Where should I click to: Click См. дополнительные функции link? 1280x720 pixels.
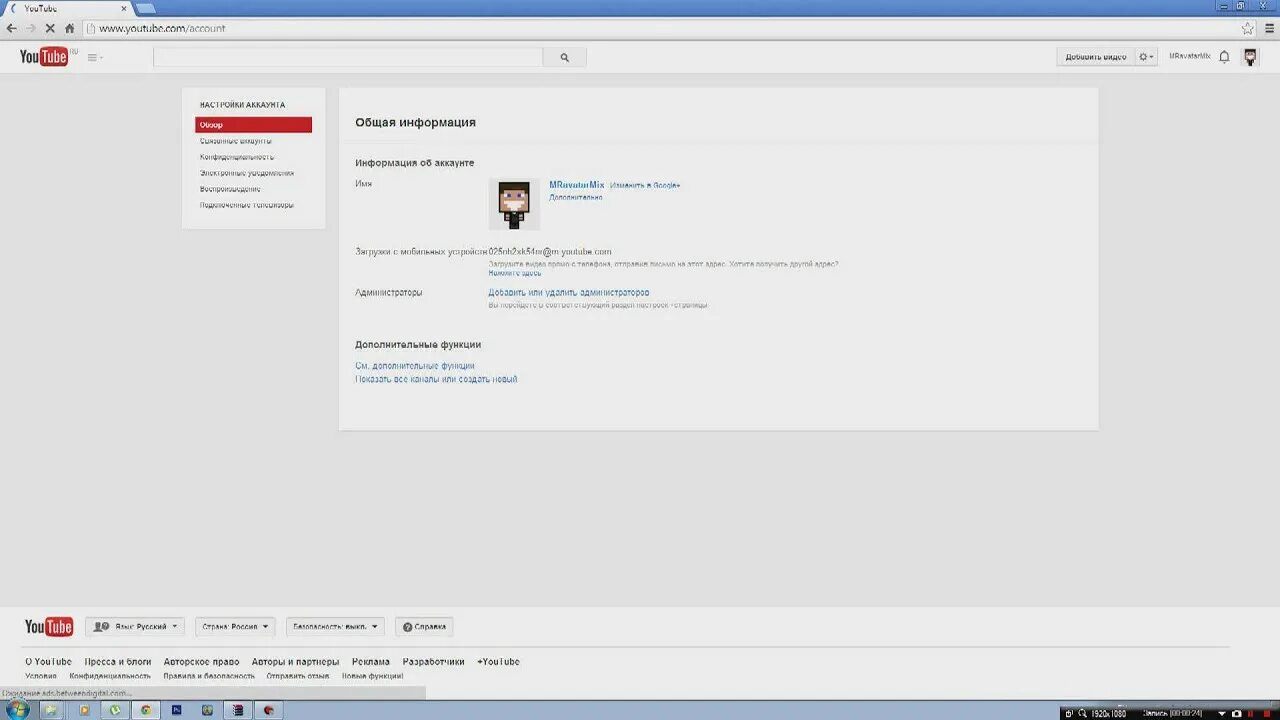(x=415, y=366)
